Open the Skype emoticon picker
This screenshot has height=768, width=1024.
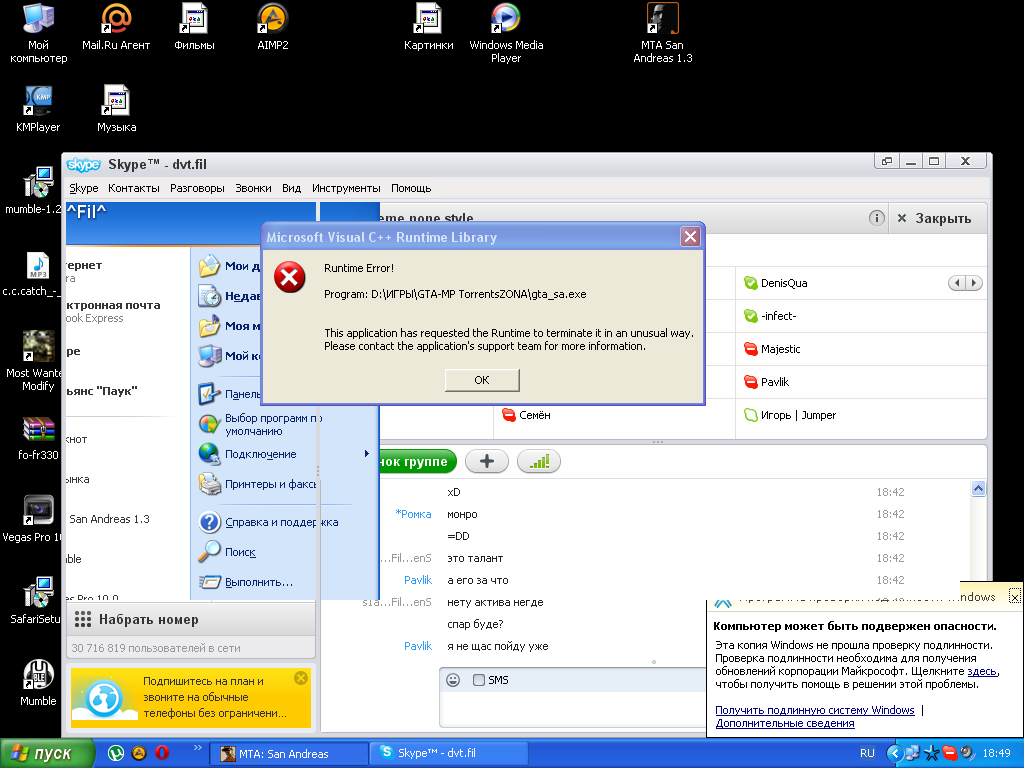[x=453, y=680]
